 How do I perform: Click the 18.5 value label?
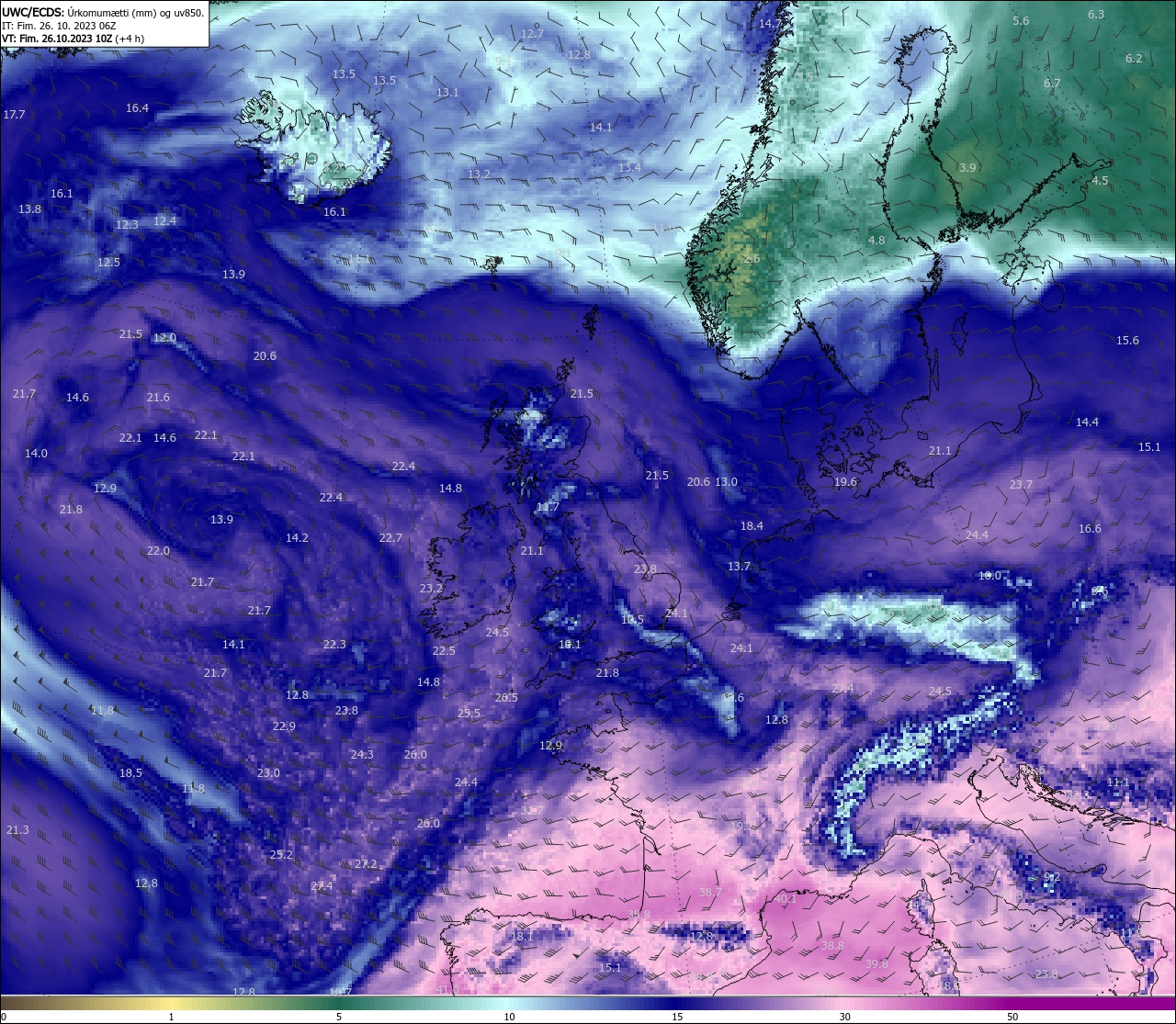click(130, 773)
